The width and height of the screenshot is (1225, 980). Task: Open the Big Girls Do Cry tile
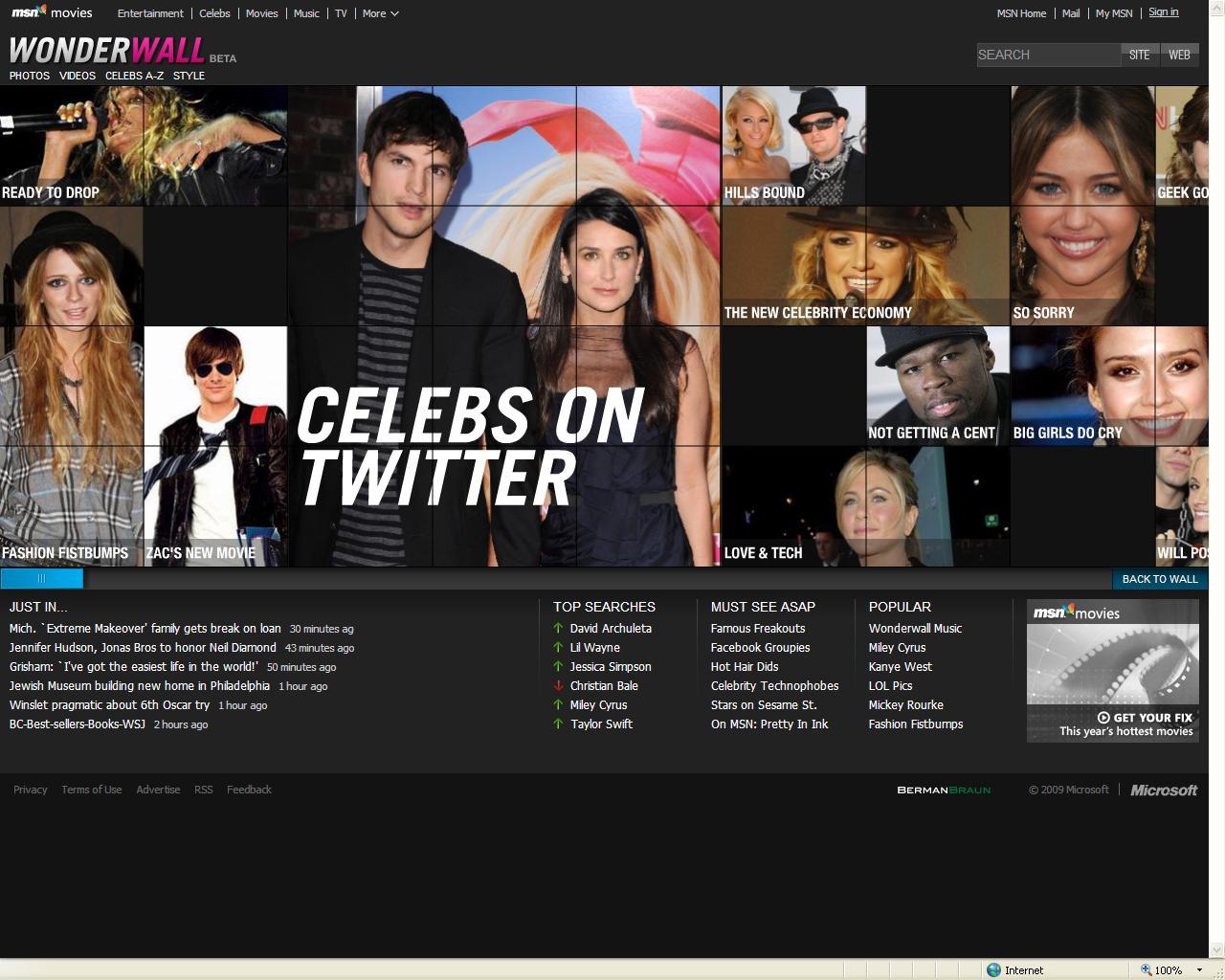tap(1110, 386)
